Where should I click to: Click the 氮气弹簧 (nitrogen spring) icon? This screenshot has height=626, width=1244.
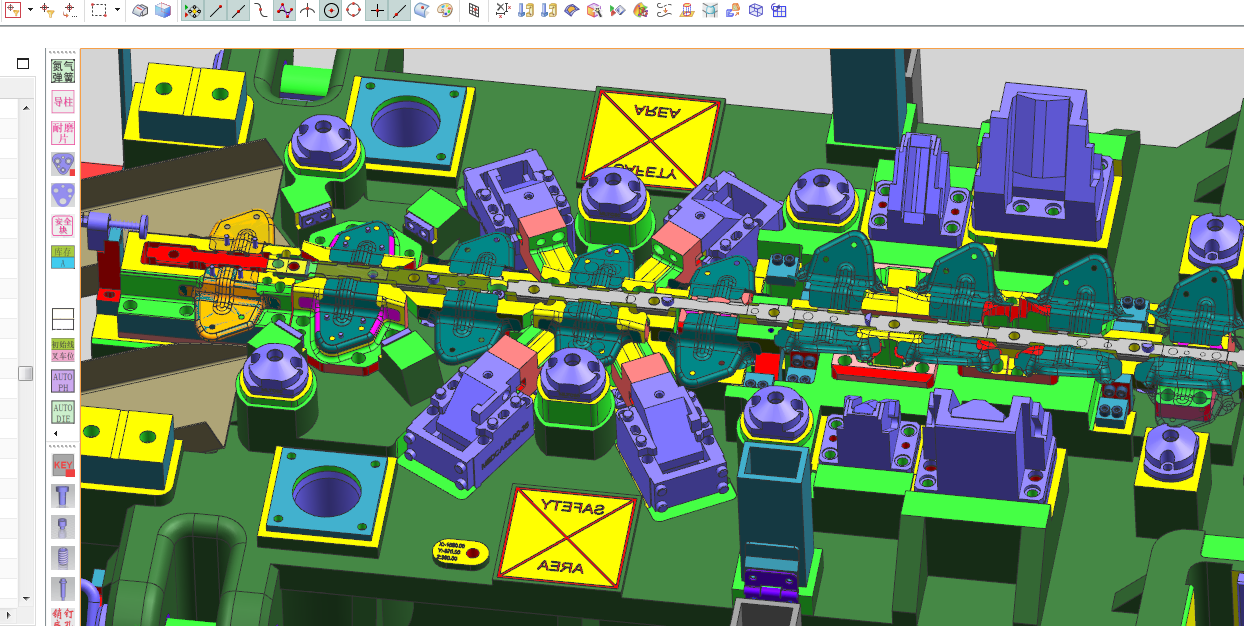[63, 71]
